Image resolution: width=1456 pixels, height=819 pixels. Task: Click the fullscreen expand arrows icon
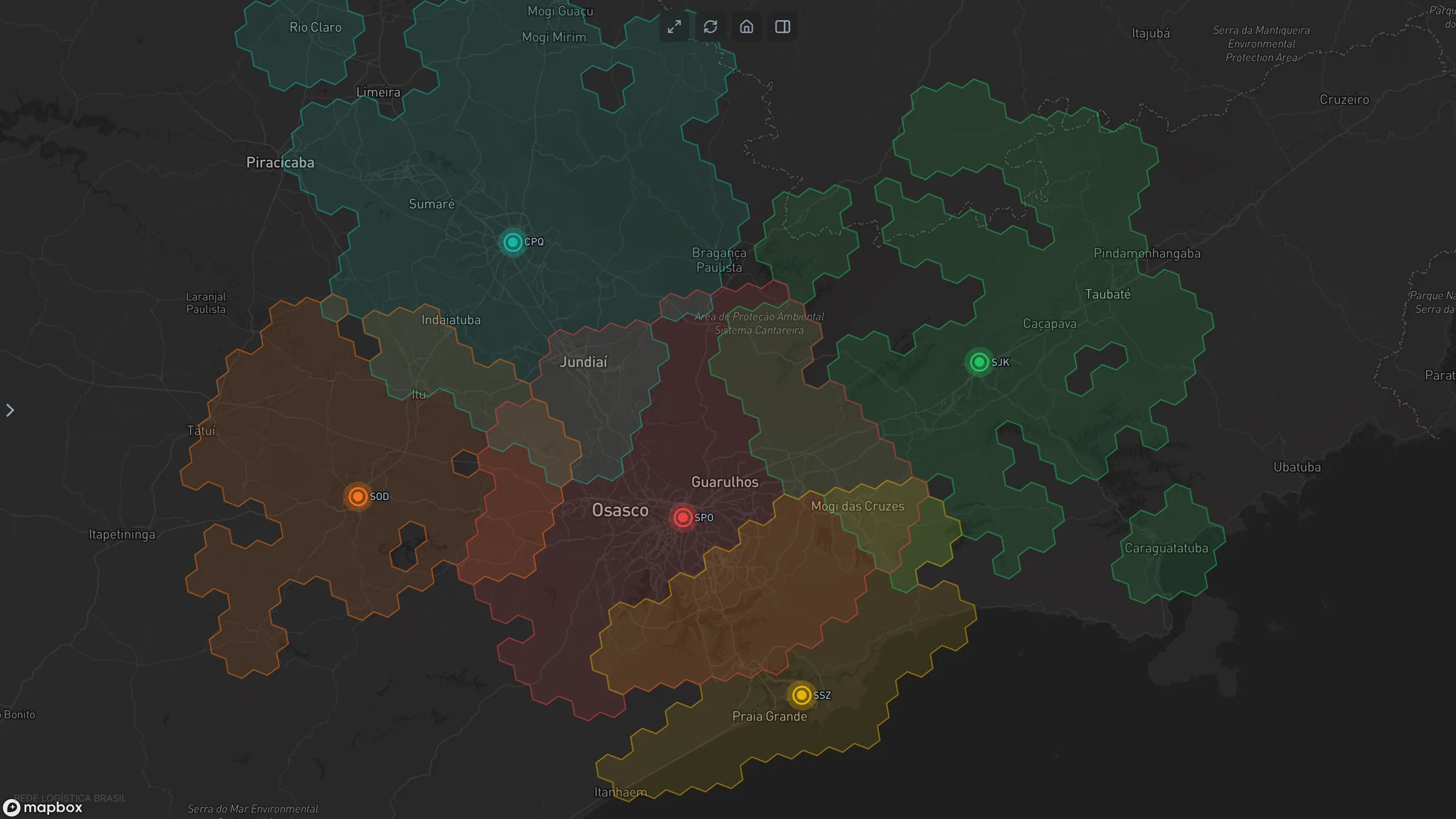(674, 27)
